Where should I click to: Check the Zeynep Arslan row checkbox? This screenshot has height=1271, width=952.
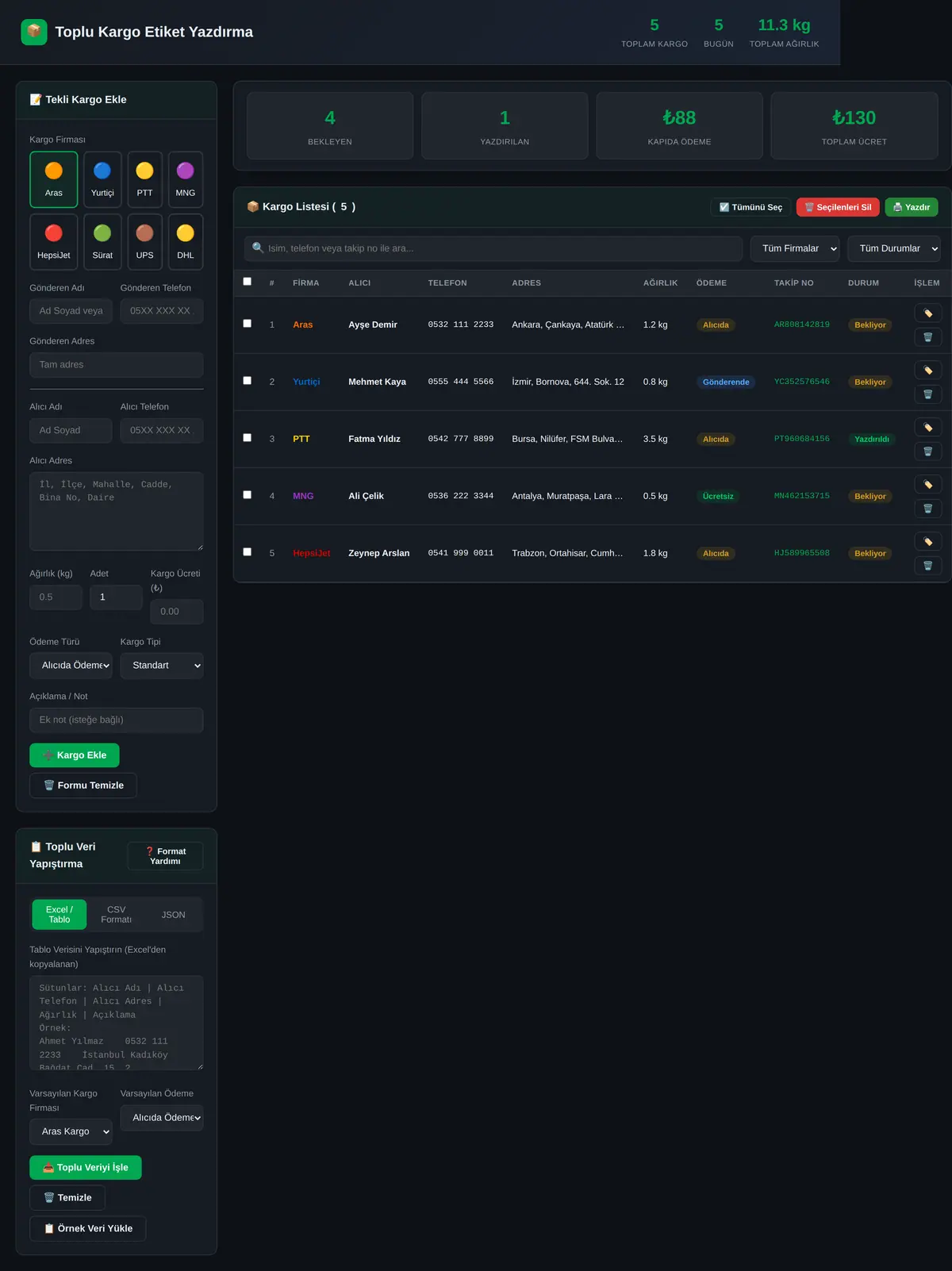pyautogui.click(x=248, y=552)
